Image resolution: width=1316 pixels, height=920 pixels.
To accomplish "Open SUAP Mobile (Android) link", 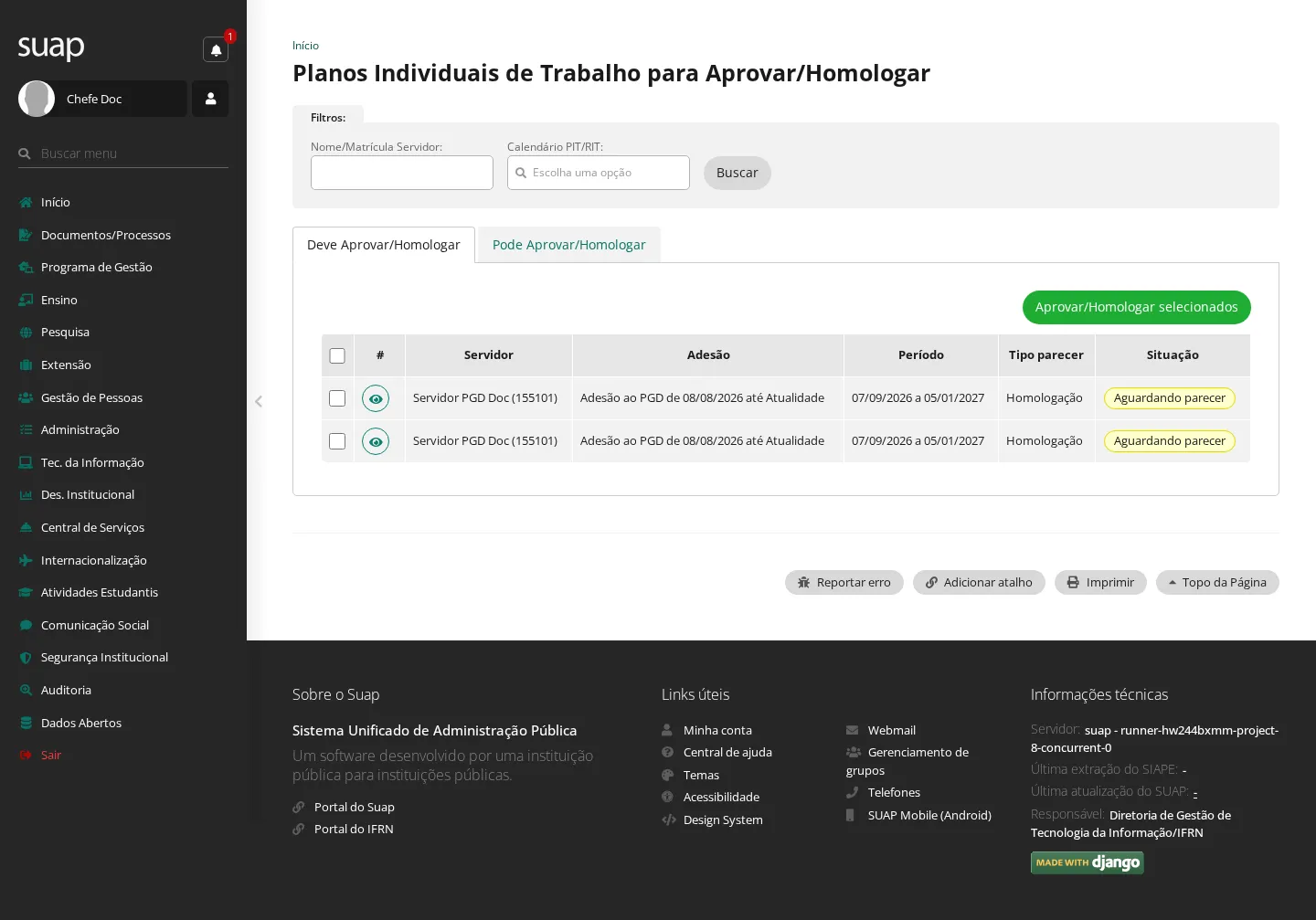I will click(929, 815).
